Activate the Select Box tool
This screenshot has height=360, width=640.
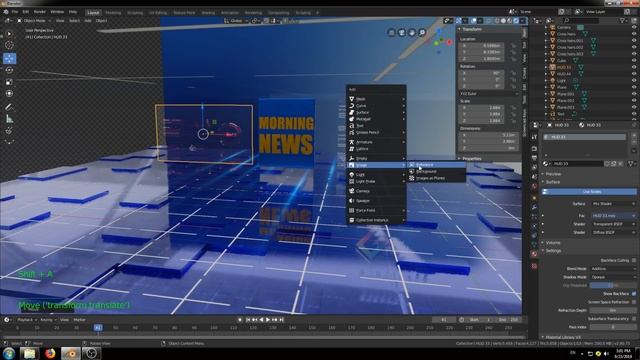pyautogui.click(x=9, y=34)
